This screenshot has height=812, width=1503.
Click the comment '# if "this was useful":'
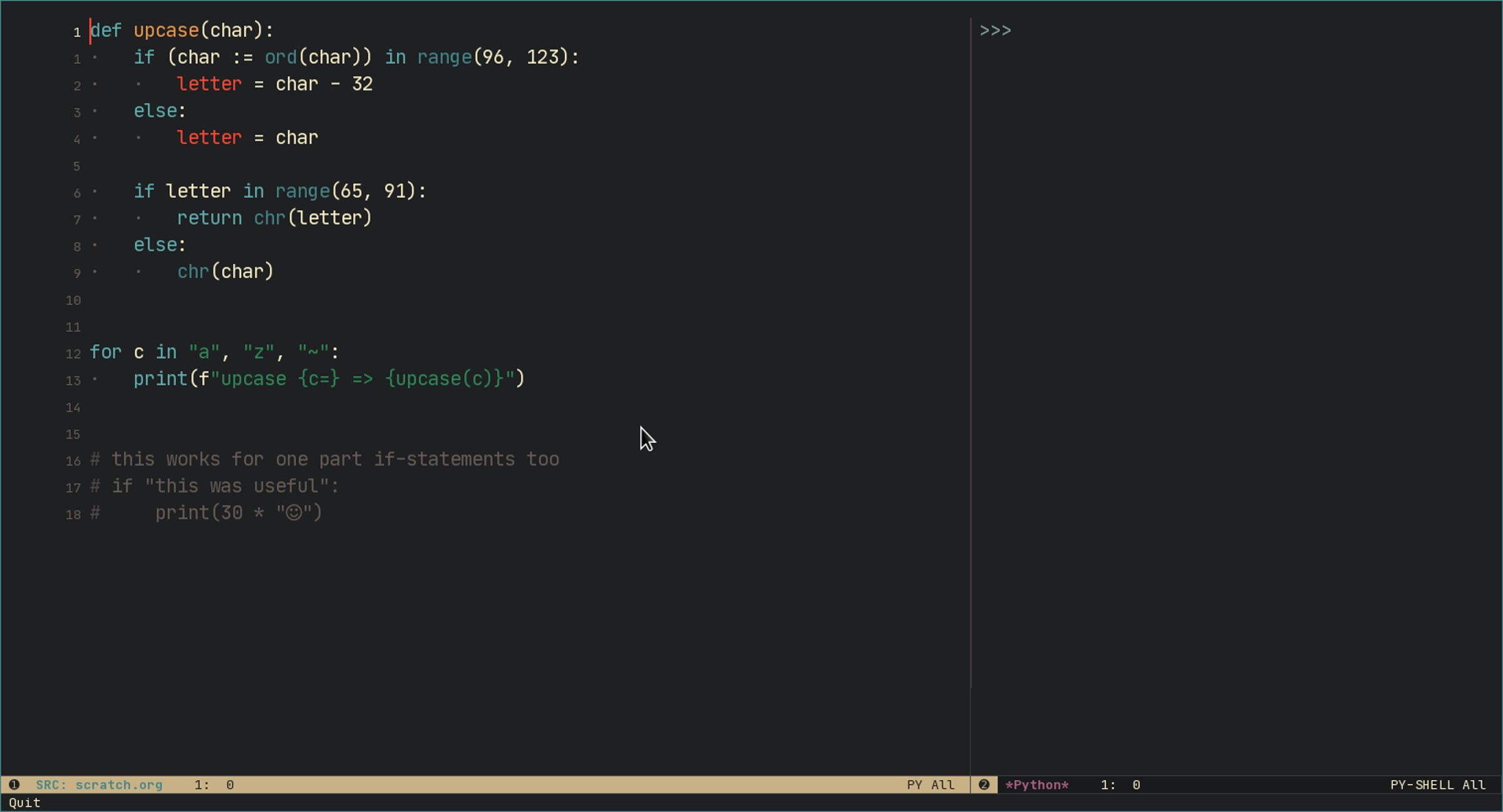[214, 486]
